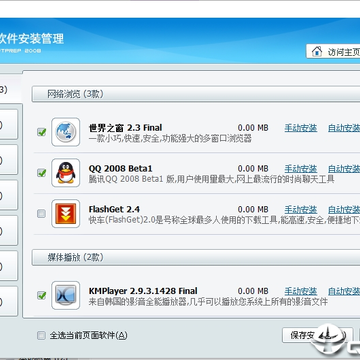The width and height of the screenshot is (360, 360).
Task: Click the QQ description starting 腾讯QQ 2008
Action: [x=211, y=179]
